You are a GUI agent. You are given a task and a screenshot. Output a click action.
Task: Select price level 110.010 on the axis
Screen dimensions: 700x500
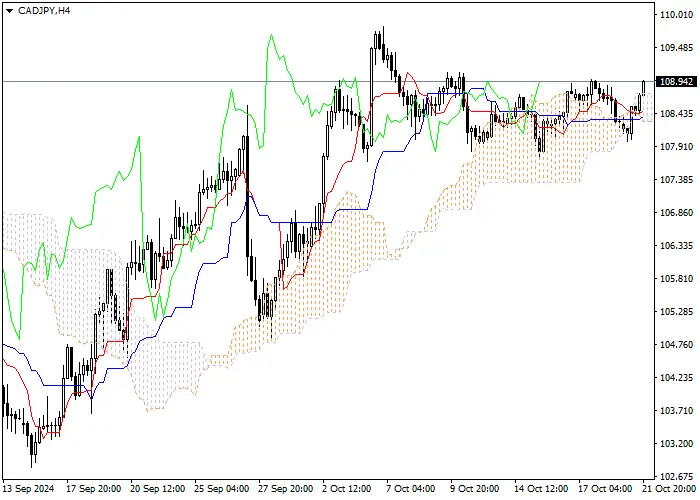click(x=676, y=15)
